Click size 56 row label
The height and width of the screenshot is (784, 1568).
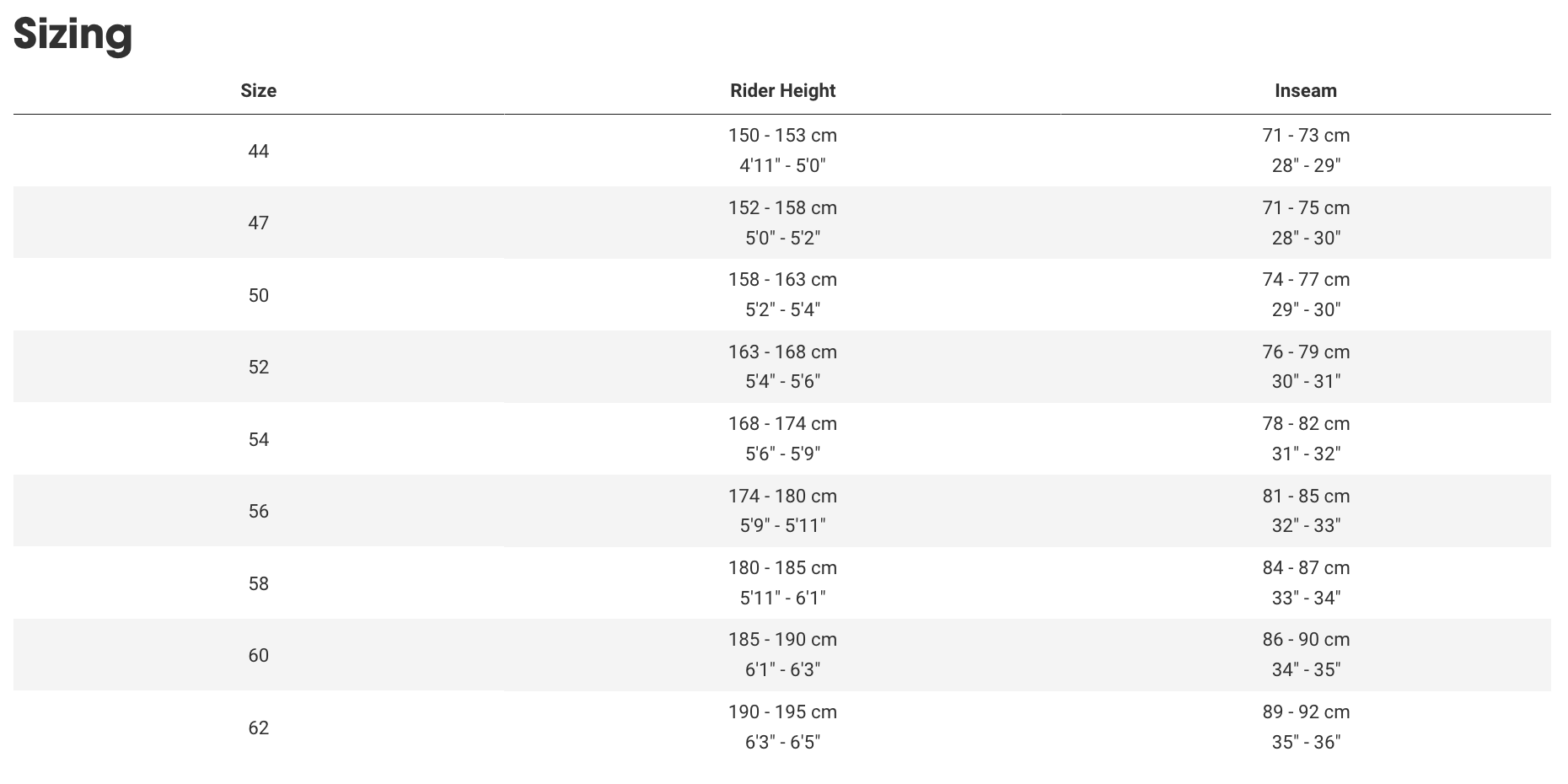pos(258,511)
